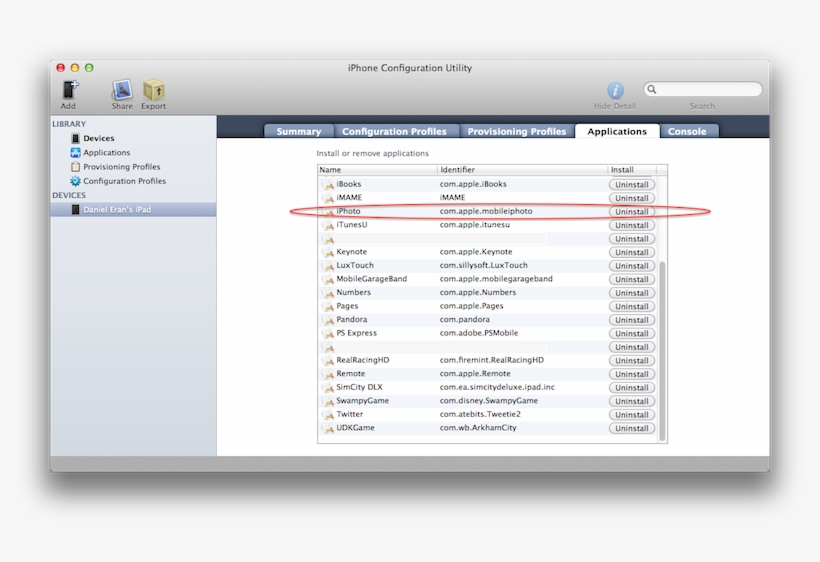Click the iPad device icon in sidebar
This screenshot has height=562, width=820.
[75, 210]
